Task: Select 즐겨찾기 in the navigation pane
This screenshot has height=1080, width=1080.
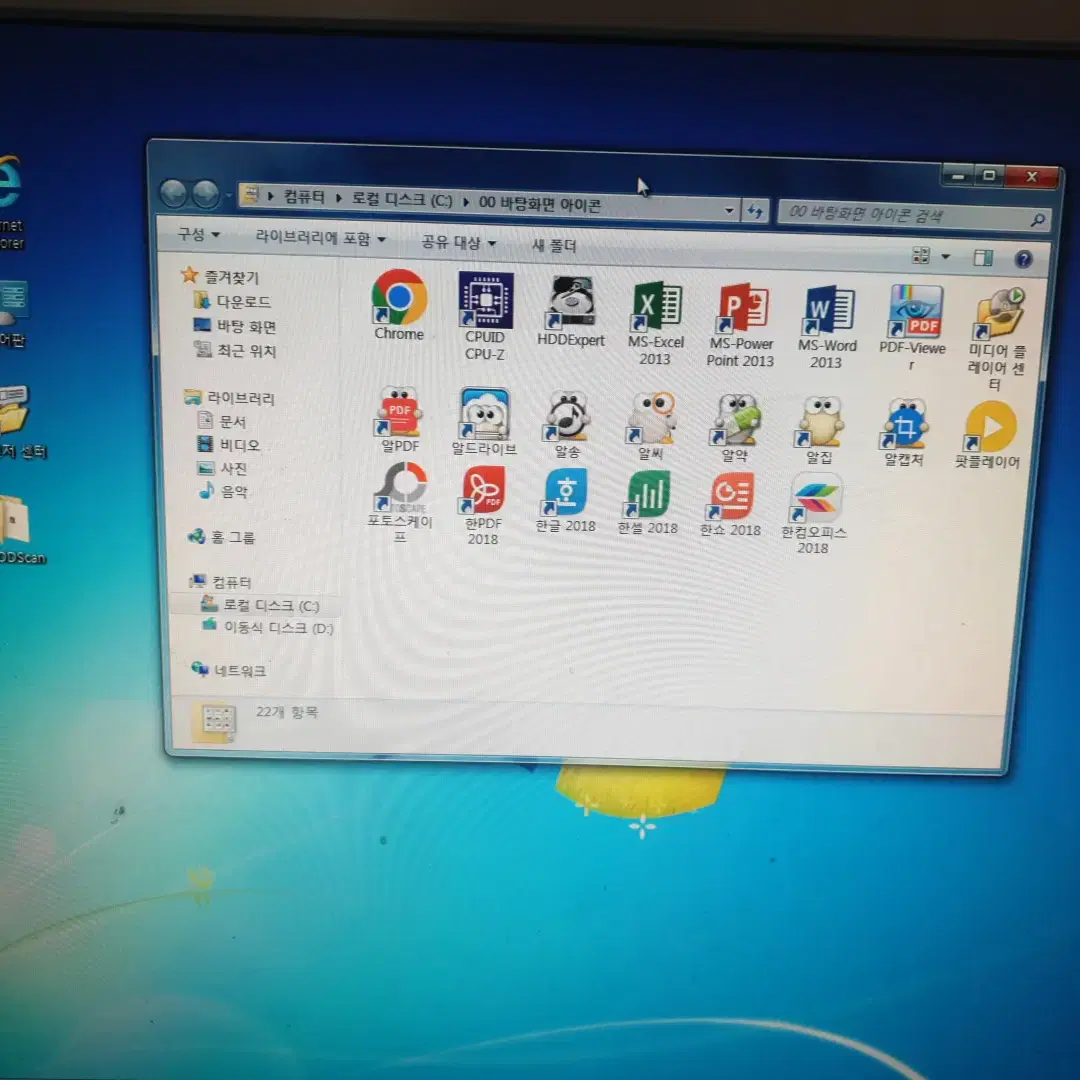Action: [x=231, y=277]
